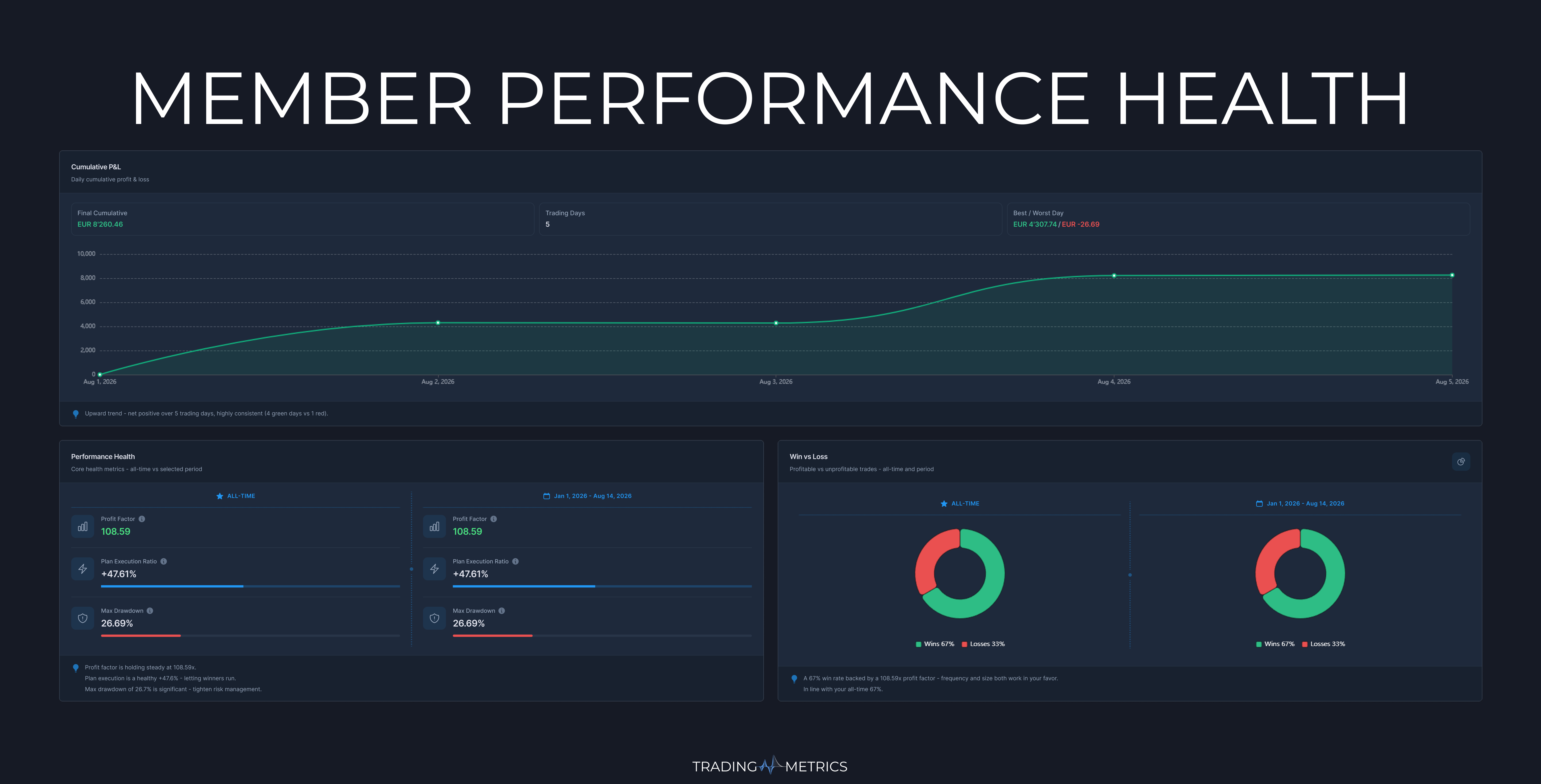Click the lightbulb icon under Win vs Loss

[794, 679]
